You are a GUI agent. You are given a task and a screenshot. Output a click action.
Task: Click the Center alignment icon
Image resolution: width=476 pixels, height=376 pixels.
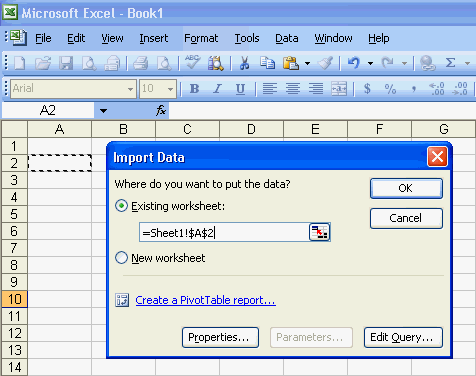pos(293,89)
